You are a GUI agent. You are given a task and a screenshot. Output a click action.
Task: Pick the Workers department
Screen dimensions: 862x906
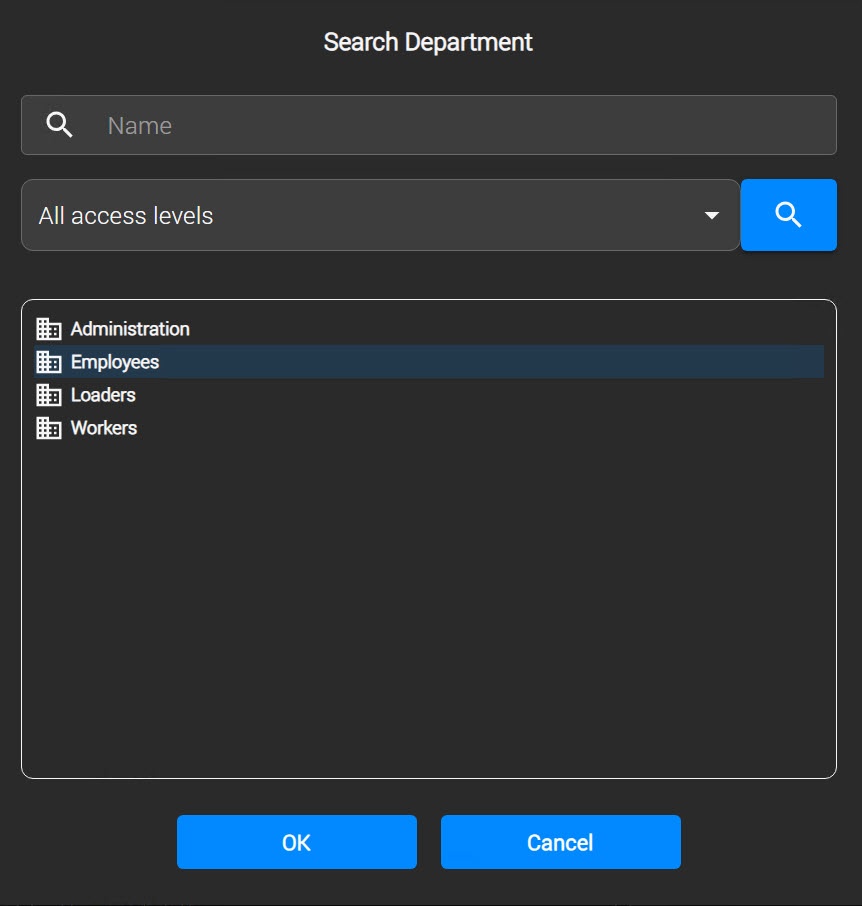(x=103, y=428)
